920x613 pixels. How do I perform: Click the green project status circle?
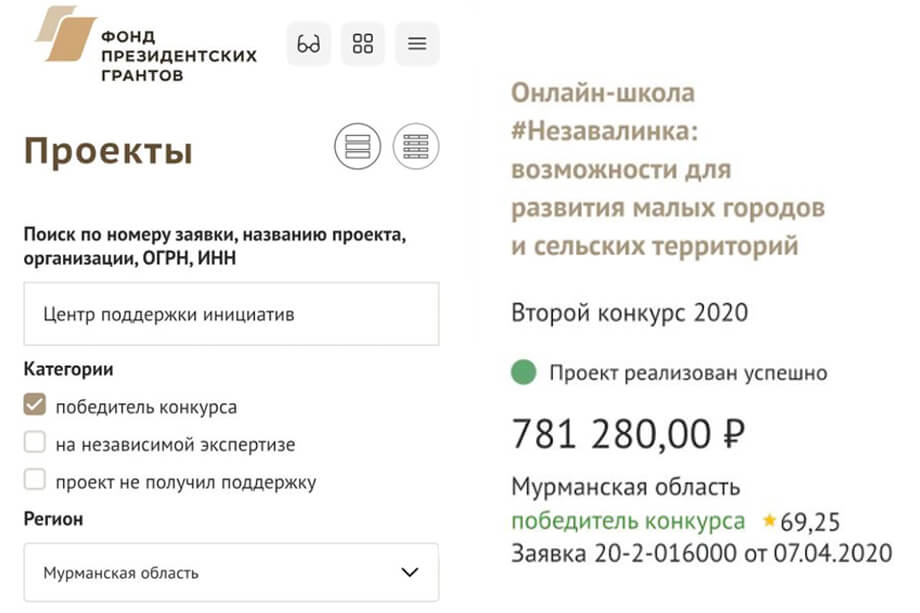[x=523, y=372]
